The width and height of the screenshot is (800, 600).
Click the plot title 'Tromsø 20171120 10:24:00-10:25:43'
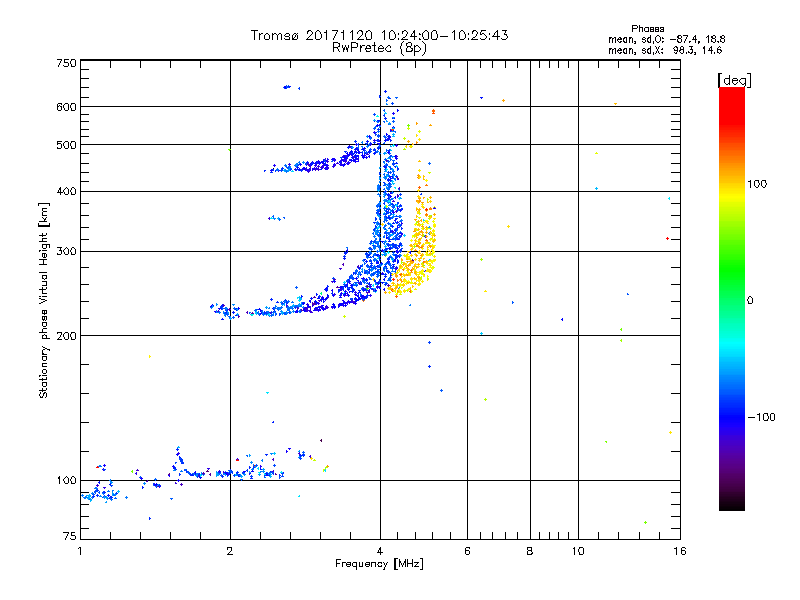click(x=379, y=35)
